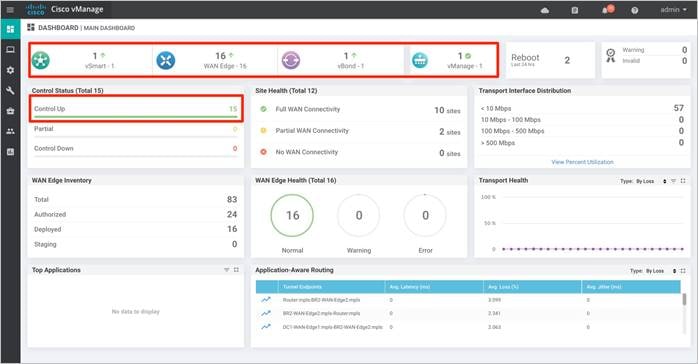Open Full WAN Connectivity sites
Image resolution: width=698 pixels, height=364 pixels.
359,109
